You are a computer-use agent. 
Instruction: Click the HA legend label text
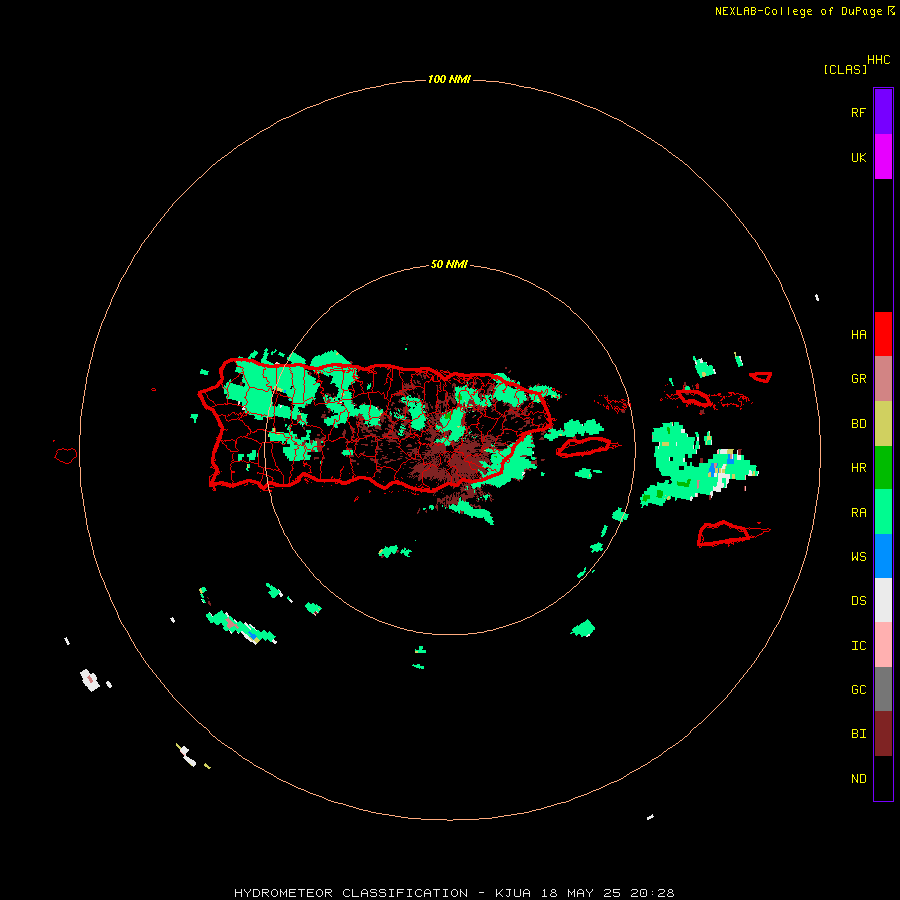pyautogui.click(x=858, y=335)
